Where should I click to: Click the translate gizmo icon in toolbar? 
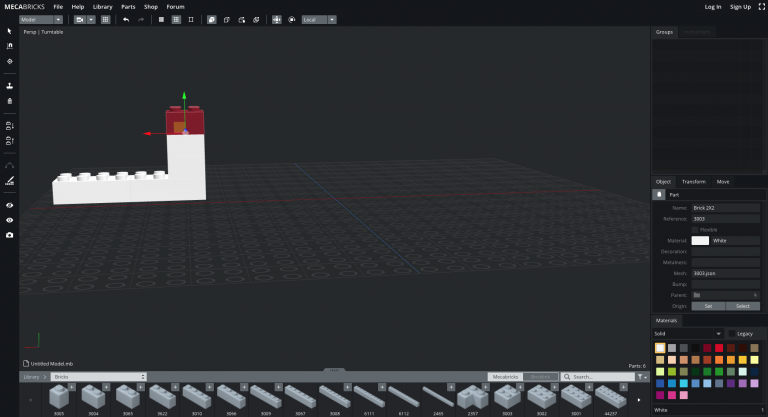(x=277, y=20)
